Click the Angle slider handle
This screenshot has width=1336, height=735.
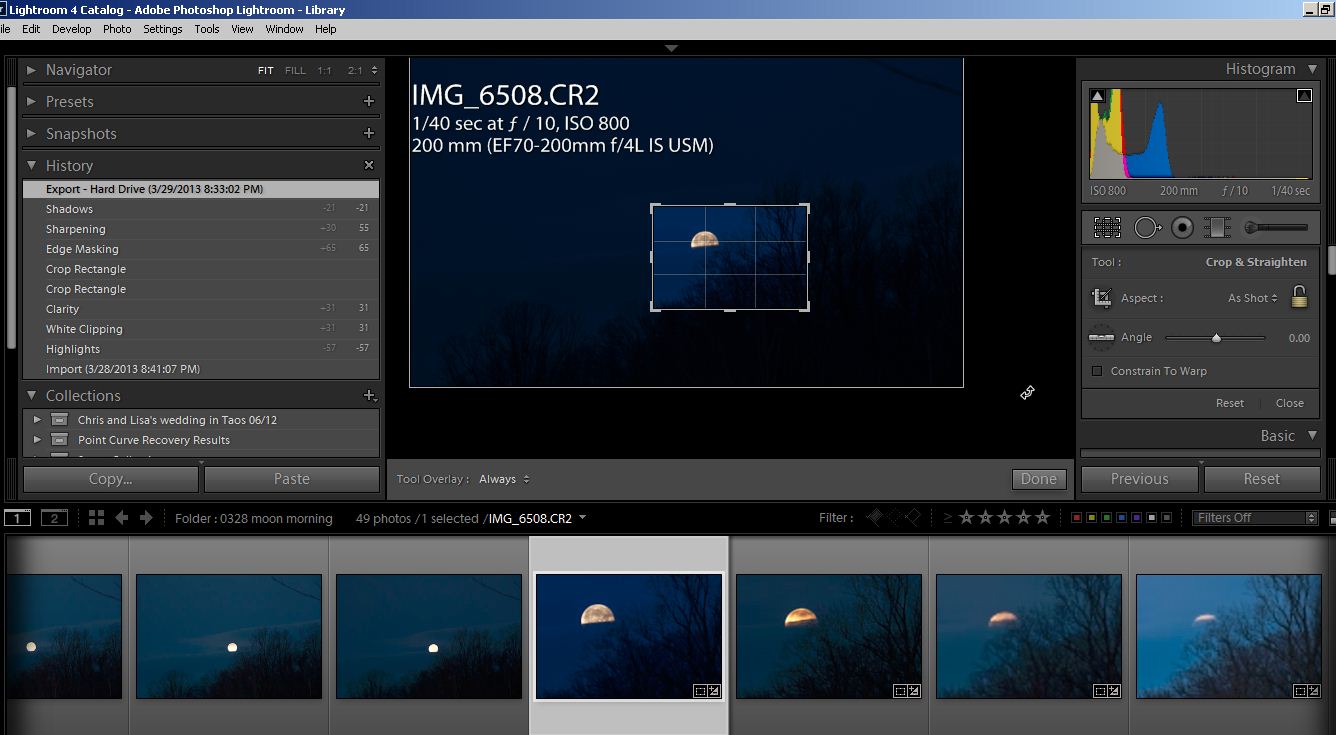(x=1216, y=338)
